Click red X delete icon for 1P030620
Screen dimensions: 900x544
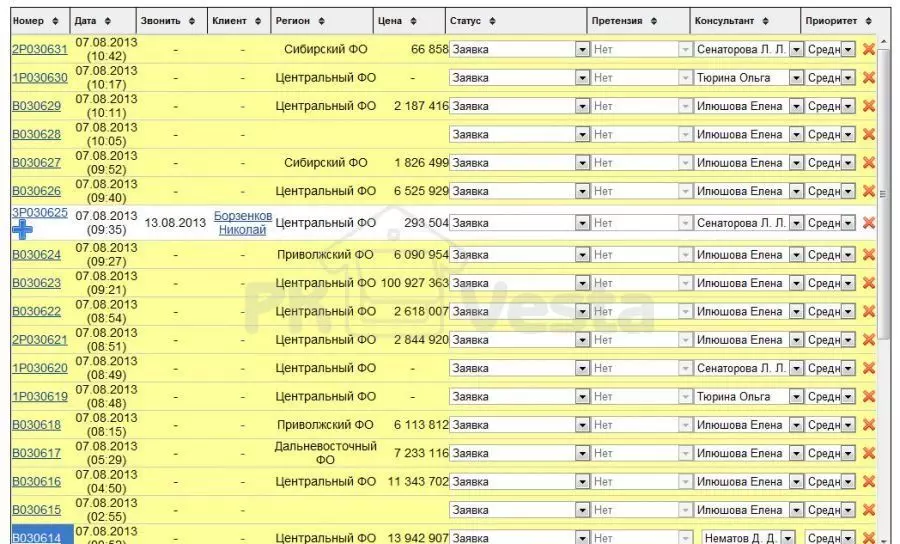(868, 369)
